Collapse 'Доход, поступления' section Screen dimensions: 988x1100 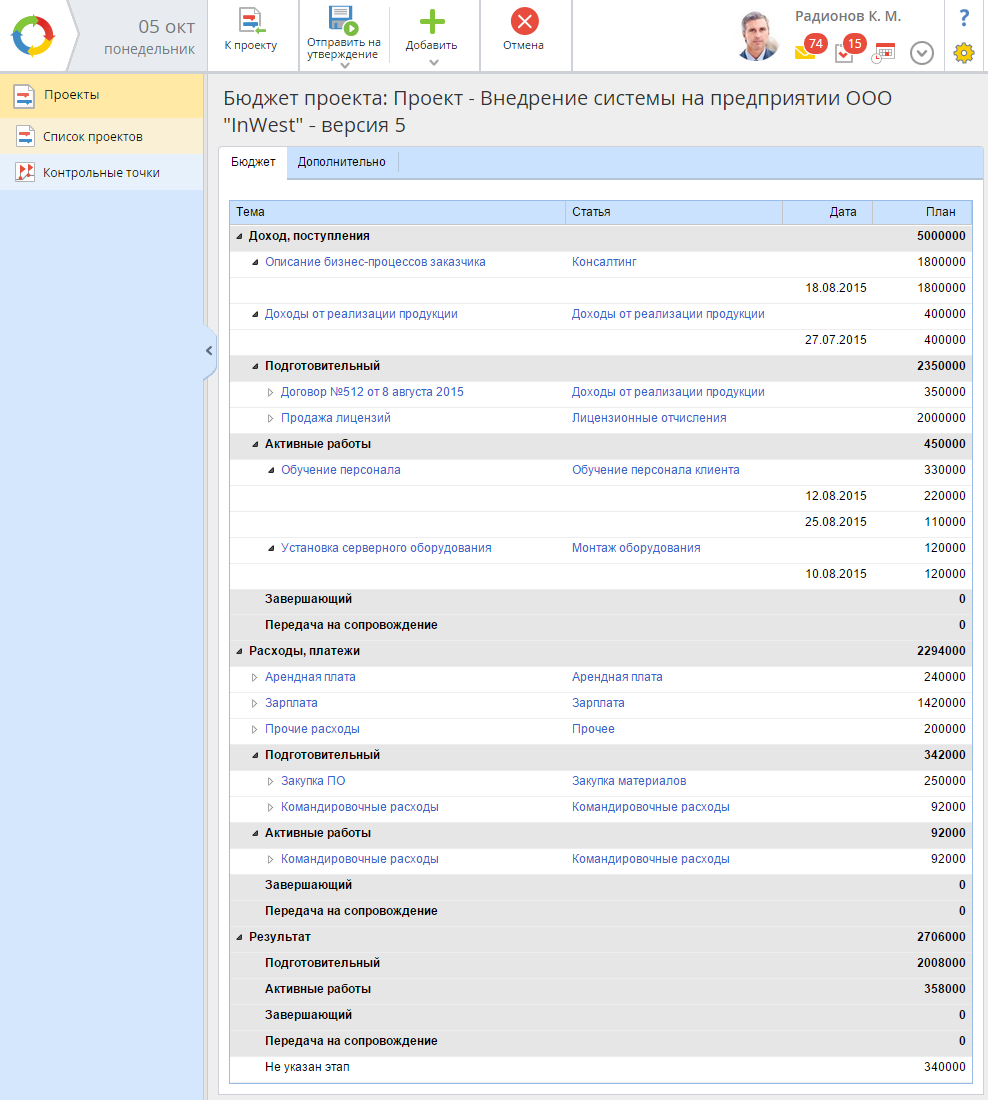point(238,236)
